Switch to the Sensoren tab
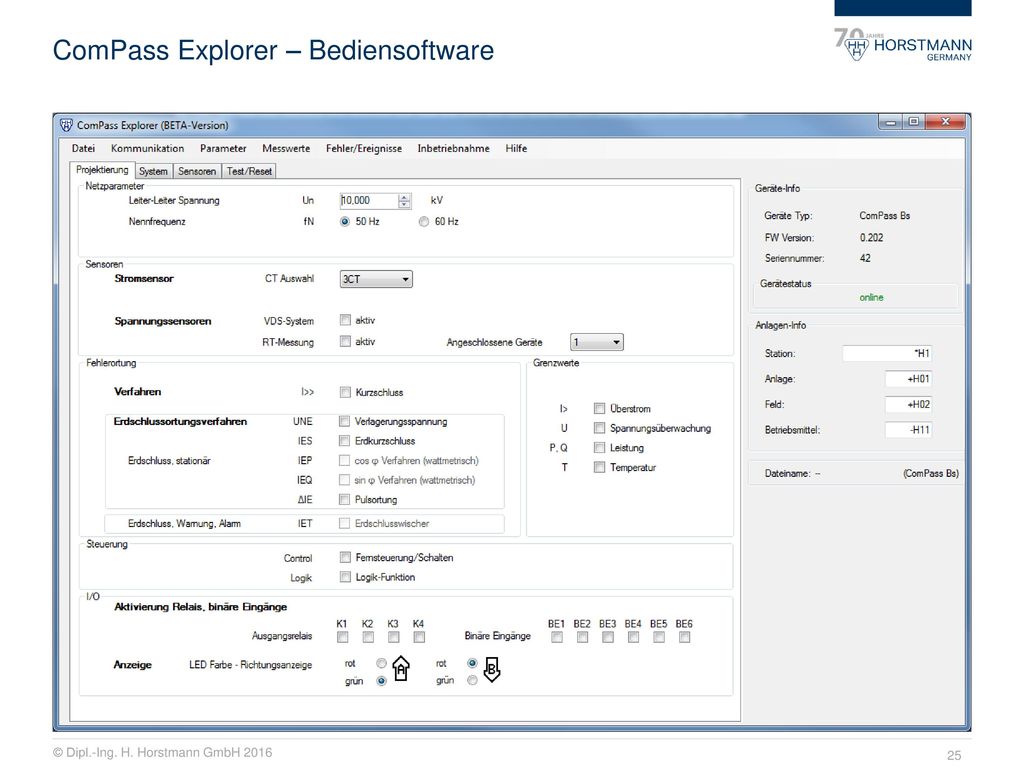1024x768 pixels. coord(197,171)
